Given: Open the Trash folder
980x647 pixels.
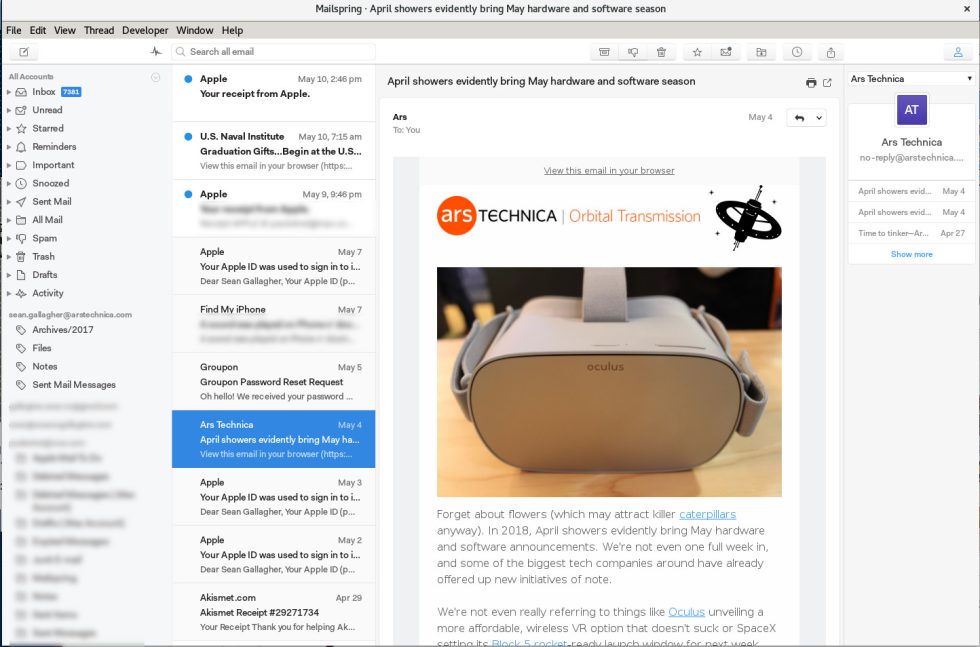Looking at the screenshot, I should (x=43, y=256).
